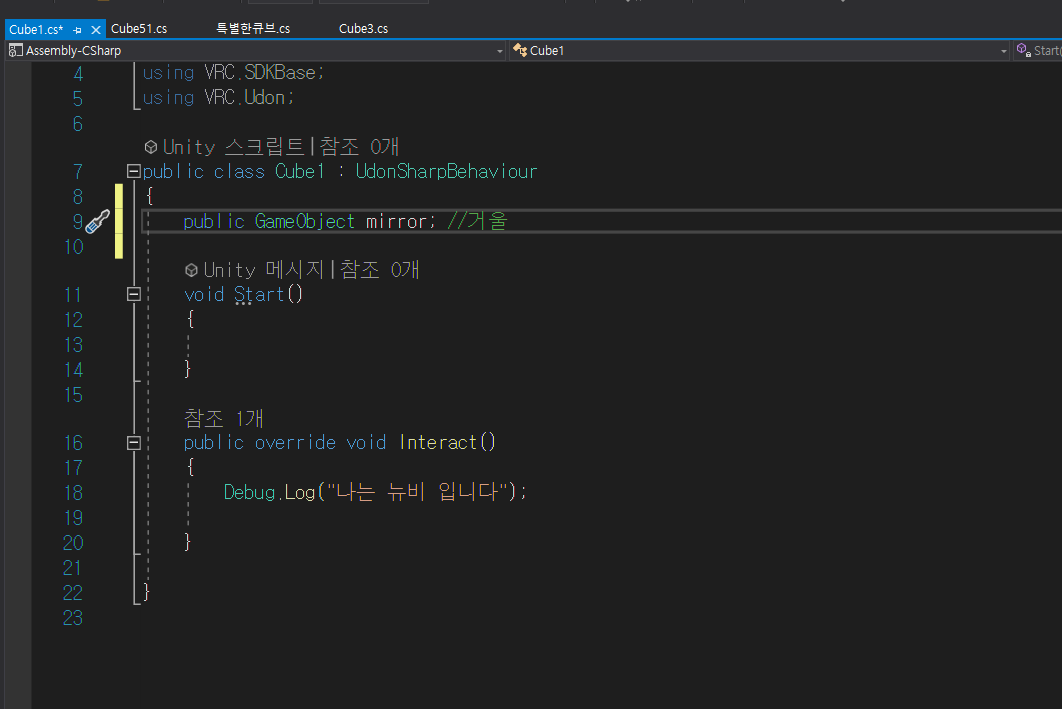This screenshot has width=1062, height=709.
Task: Collapse the Interact method block
Action: [x=133, y=443]
